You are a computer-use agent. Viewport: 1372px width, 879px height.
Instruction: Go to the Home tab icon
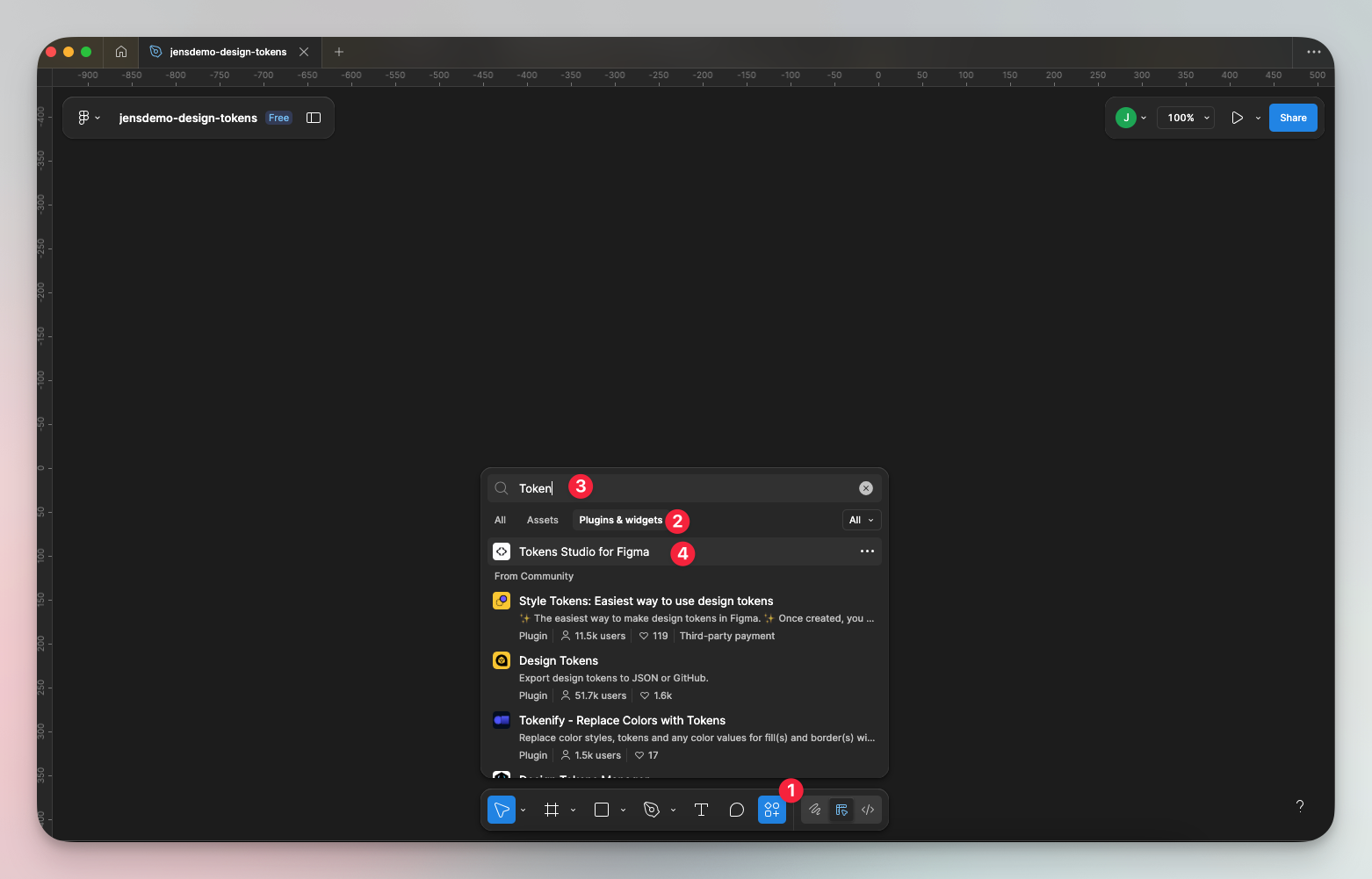click(x=121, y=52)
